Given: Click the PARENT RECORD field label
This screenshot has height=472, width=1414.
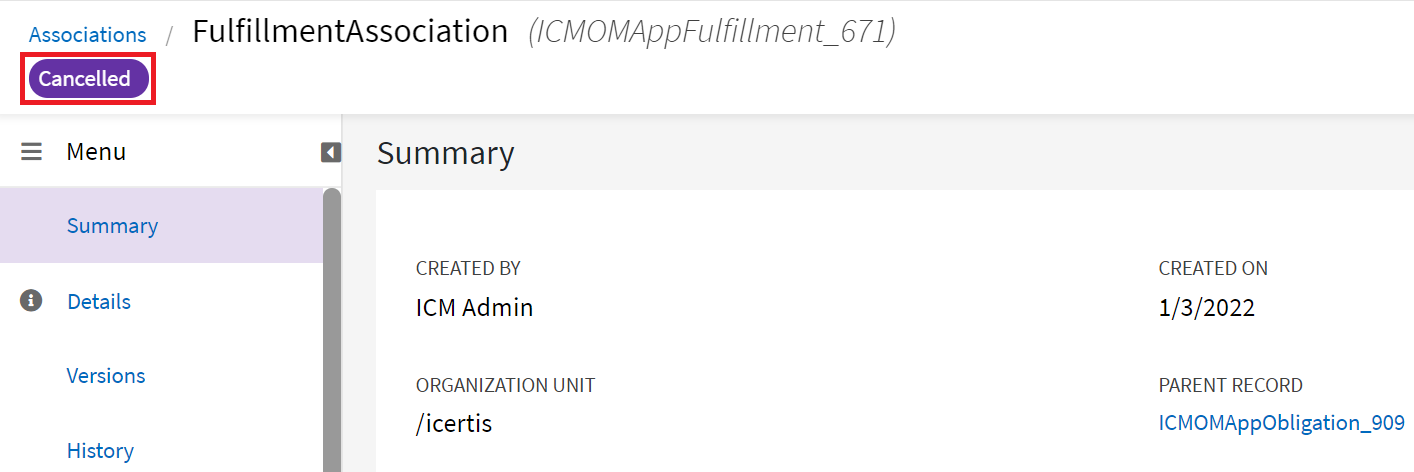Looking at the screenshot, I should point(1230,385).
